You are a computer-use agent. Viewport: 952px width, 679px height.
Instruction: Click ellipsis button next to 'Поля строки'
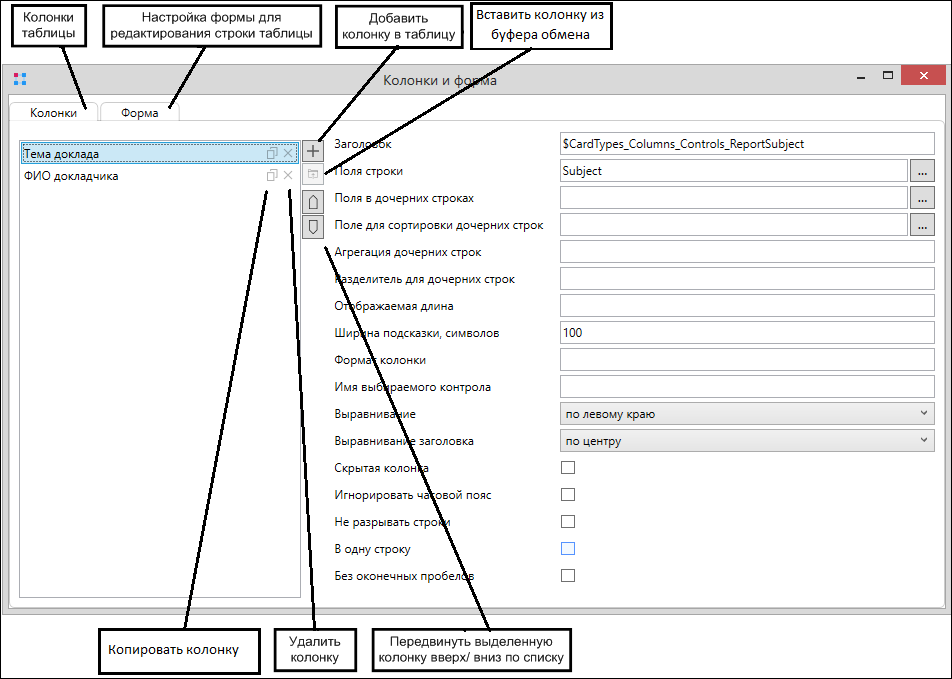(922, 171)
